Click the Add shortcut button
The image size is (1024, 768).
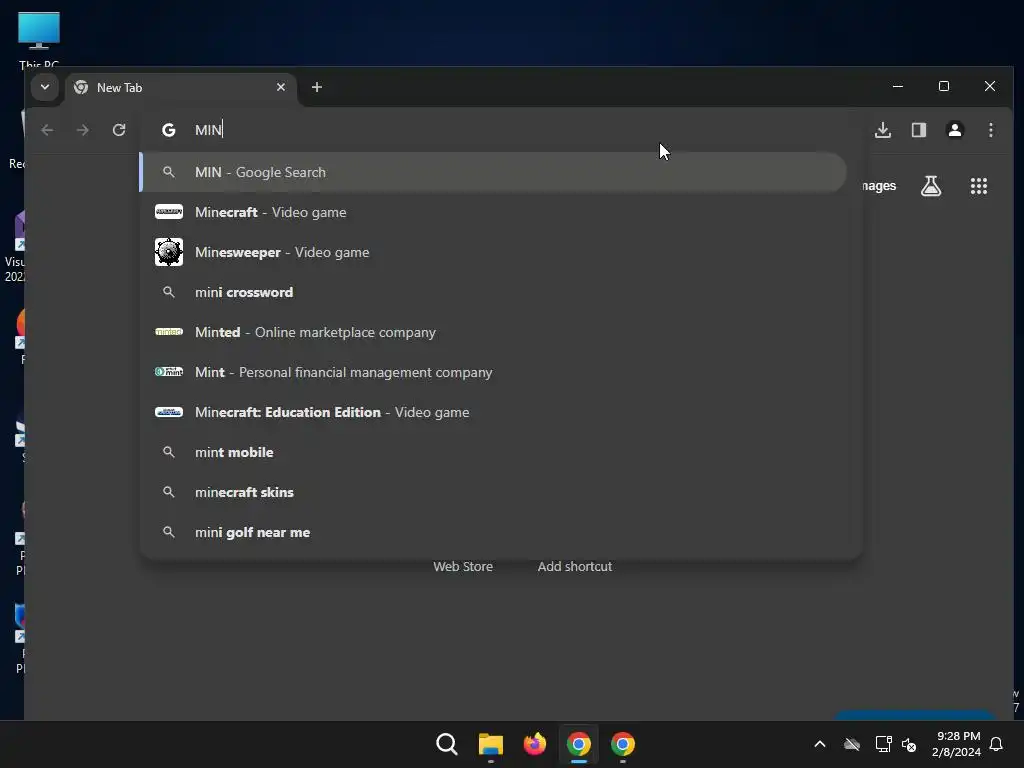click(x=575, y=566)
